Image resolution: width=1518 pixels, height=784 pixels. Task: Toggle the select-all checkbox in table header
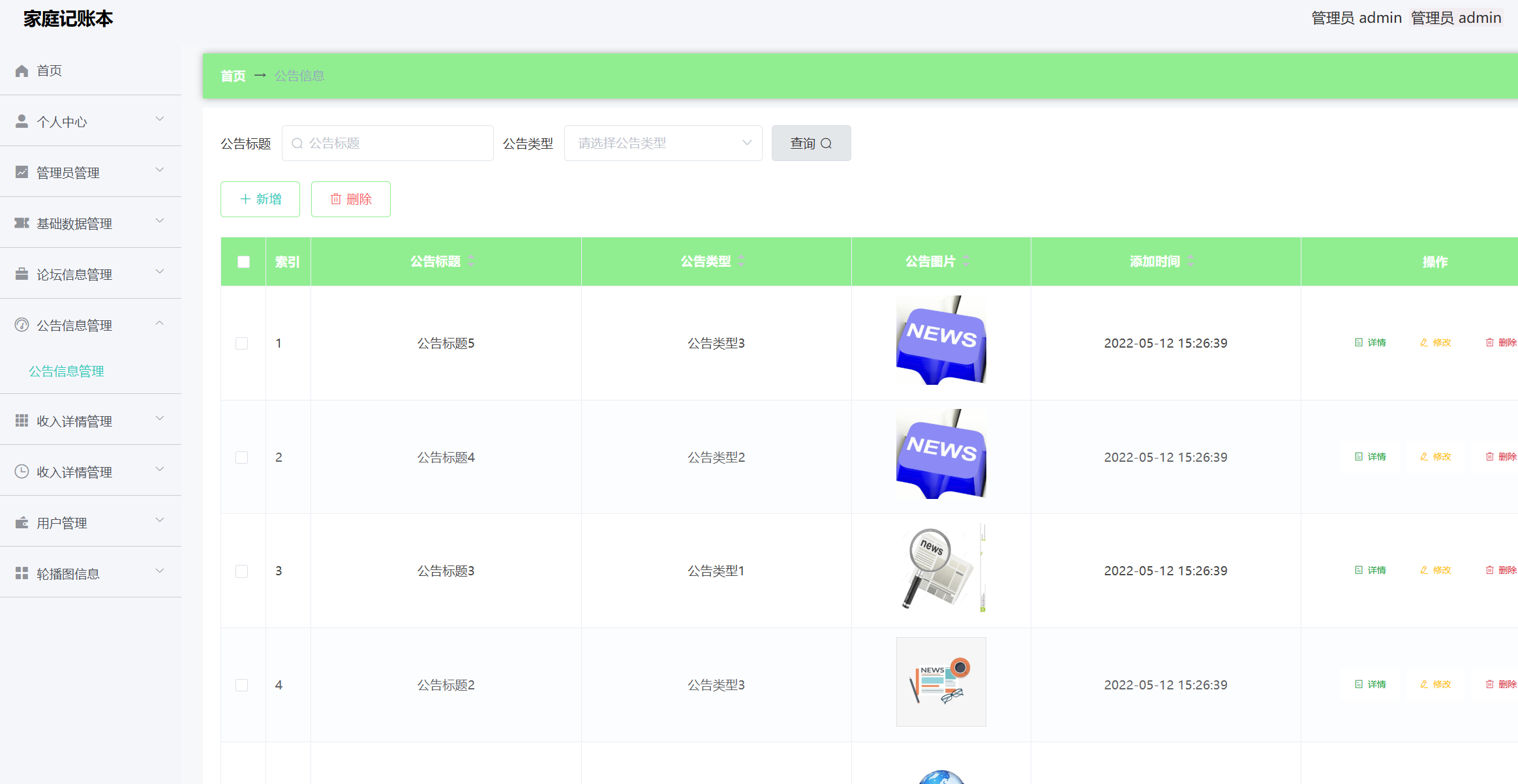[x=243, y=261]
